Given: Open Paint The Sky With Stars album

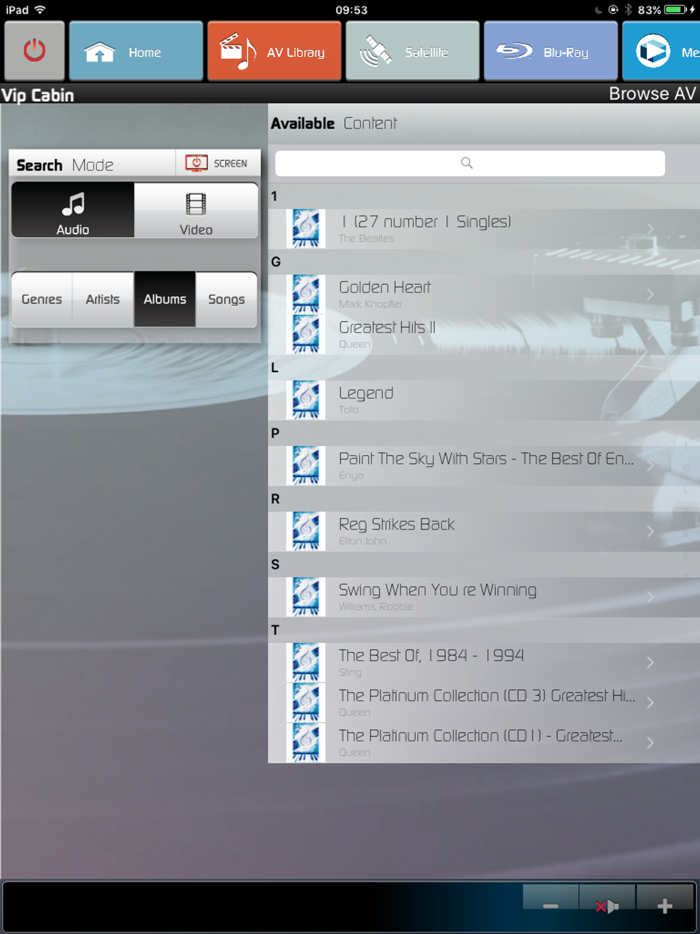Looking at the screenshot, I should click(x=484, y=466).
